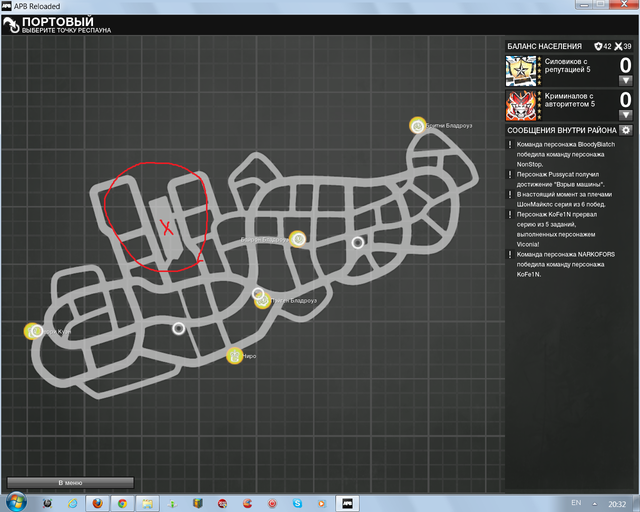Click the БАЛАНС НАСЕЛЕНИЯ header
640x512 pixels.
544,47
